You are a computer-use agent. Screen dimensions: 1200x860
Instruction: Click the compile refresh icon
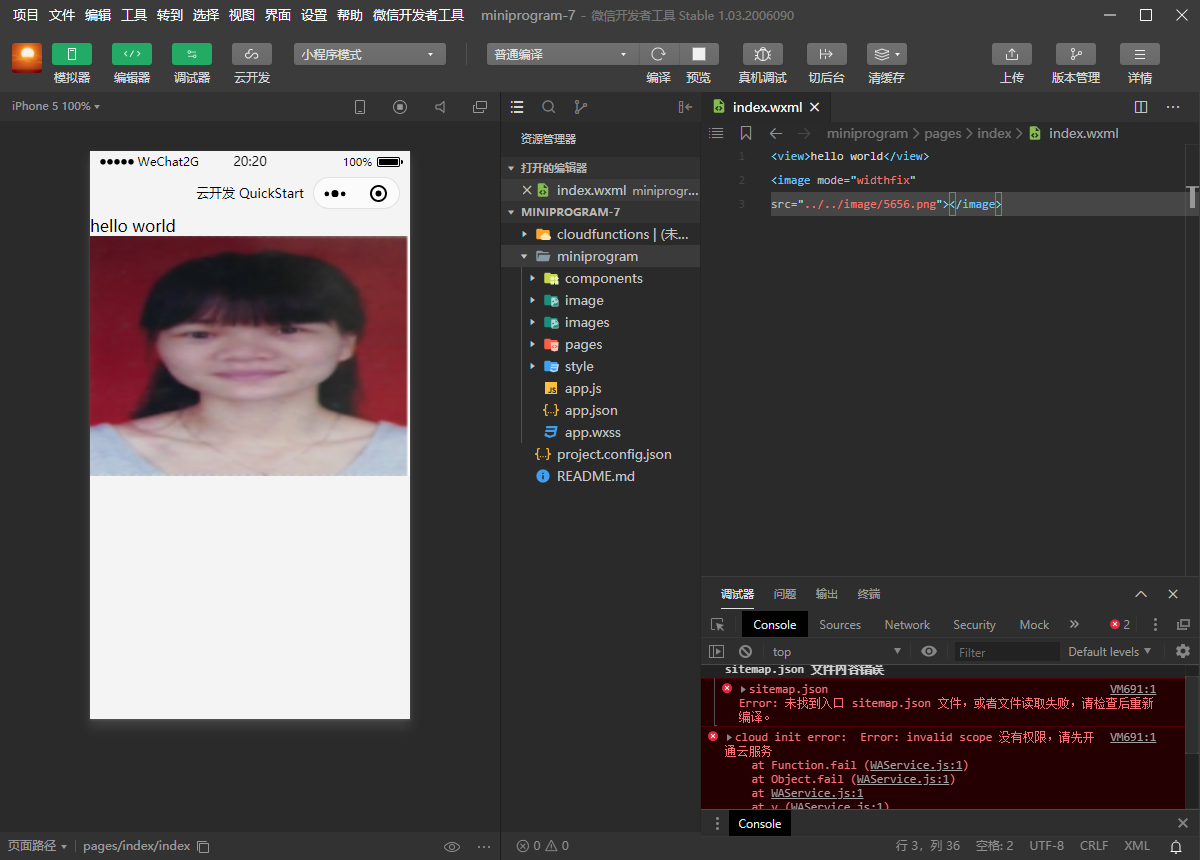click(x=658, y=54)
